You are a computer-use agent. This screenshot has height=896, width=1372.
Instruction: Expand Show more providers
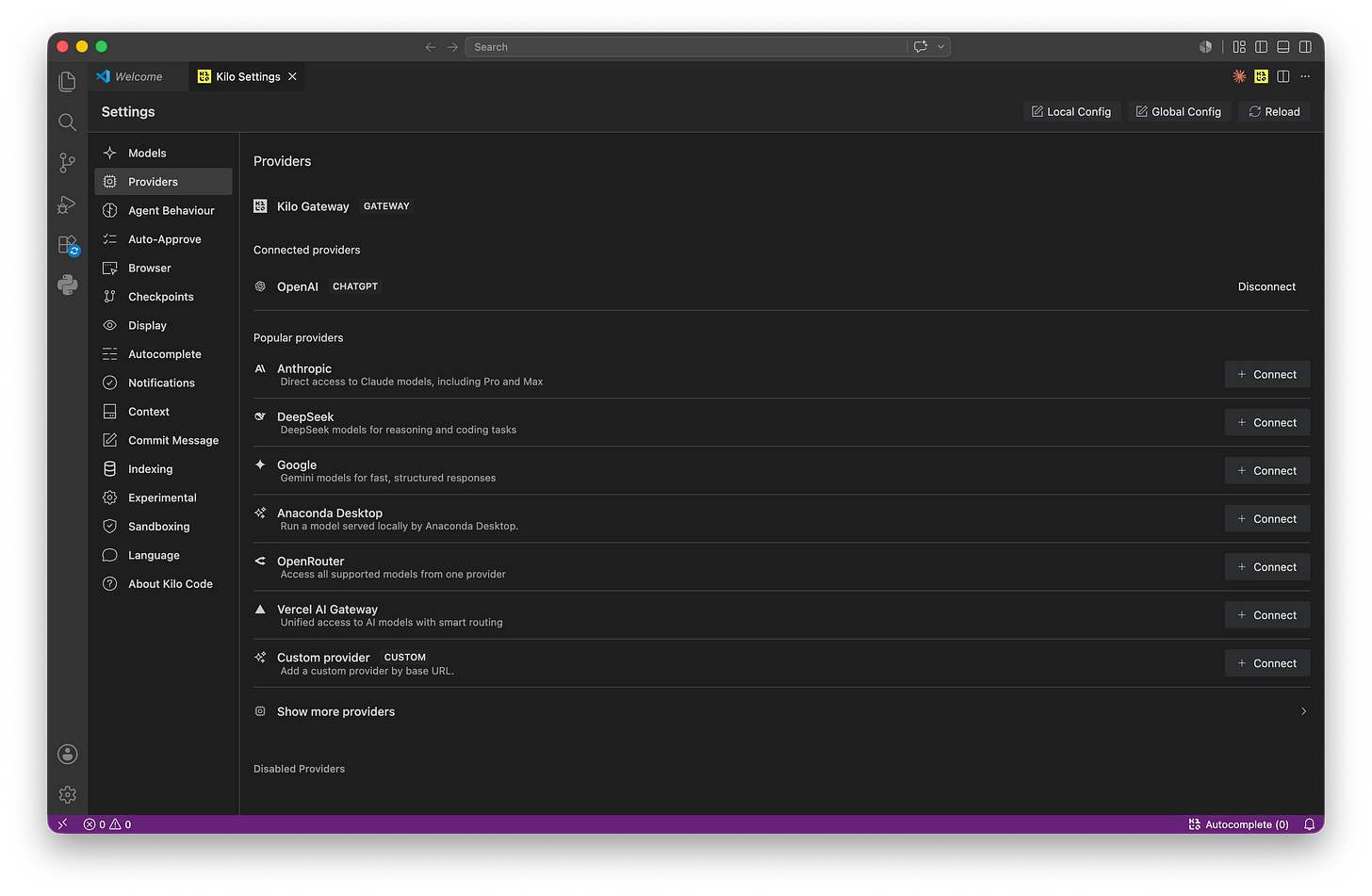pyautogui.click(x=781, y=711)
